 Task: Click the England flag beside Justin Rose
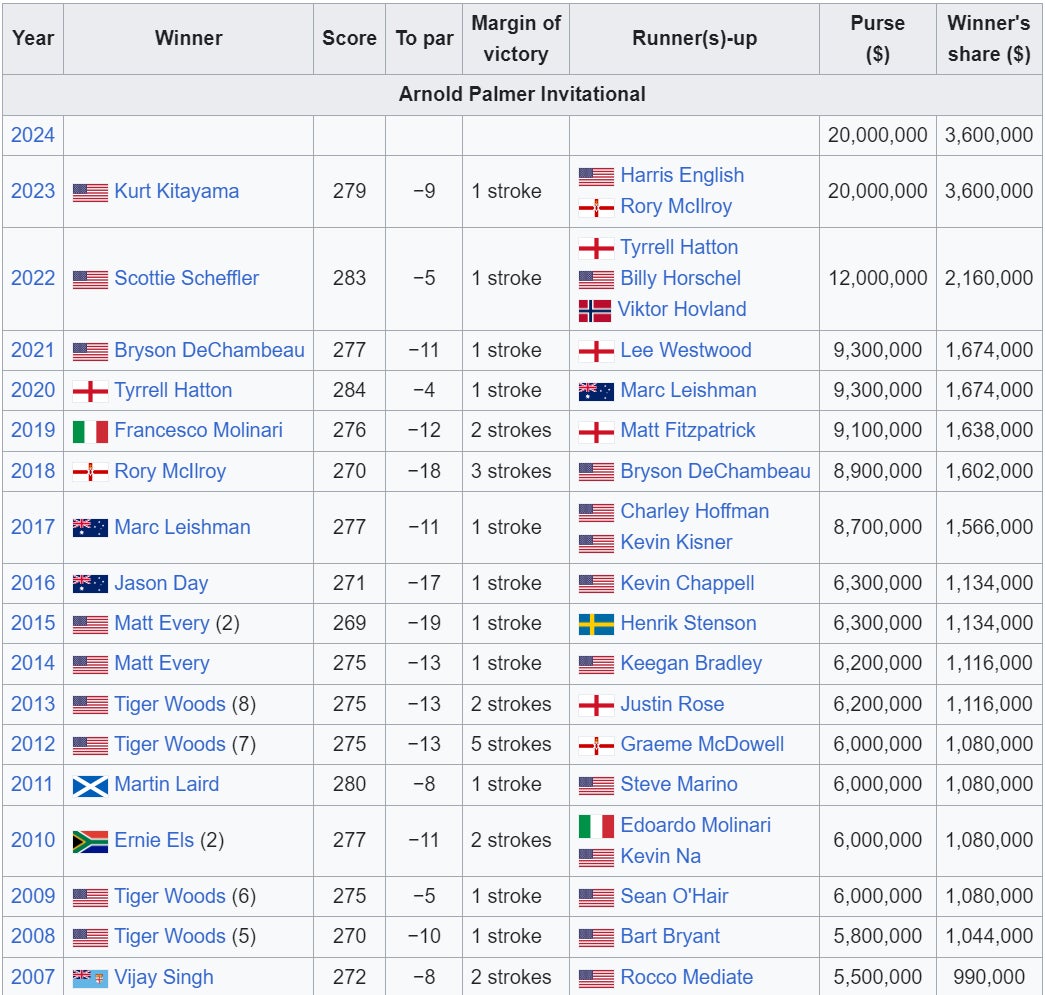(x=596, y=705)
